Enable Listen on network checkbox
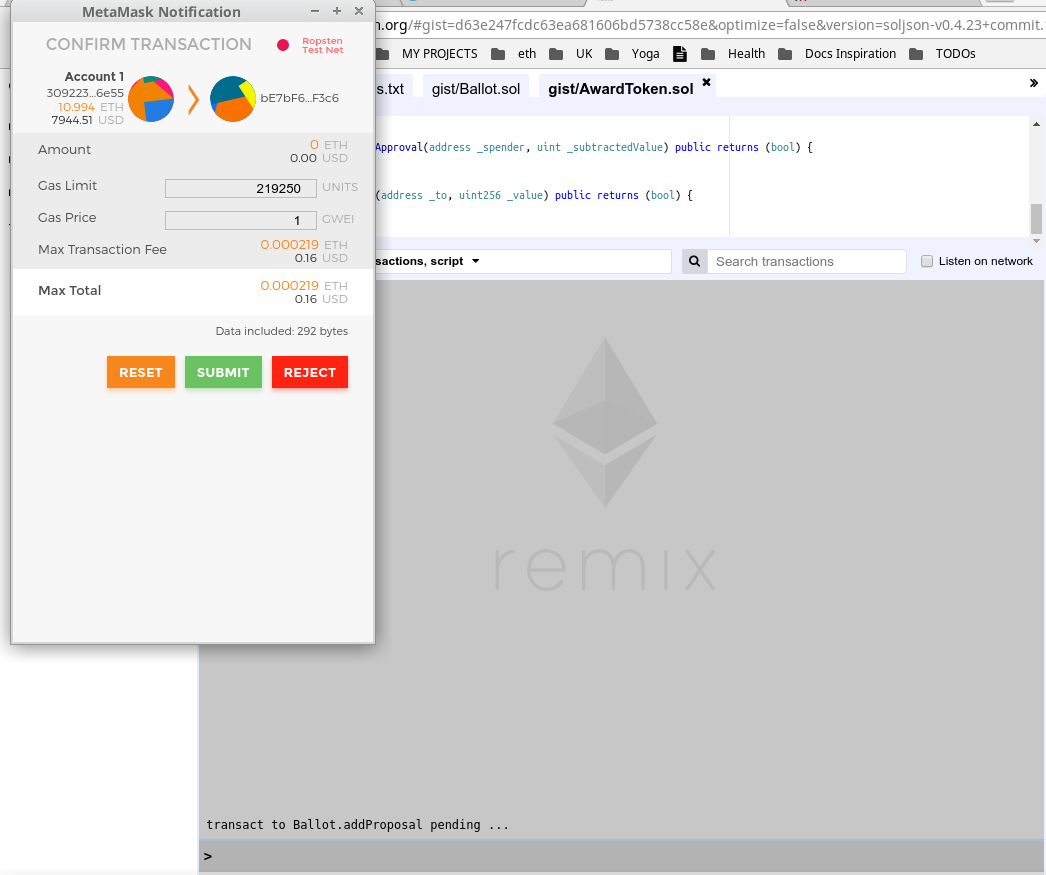 [x=927, y=261]
